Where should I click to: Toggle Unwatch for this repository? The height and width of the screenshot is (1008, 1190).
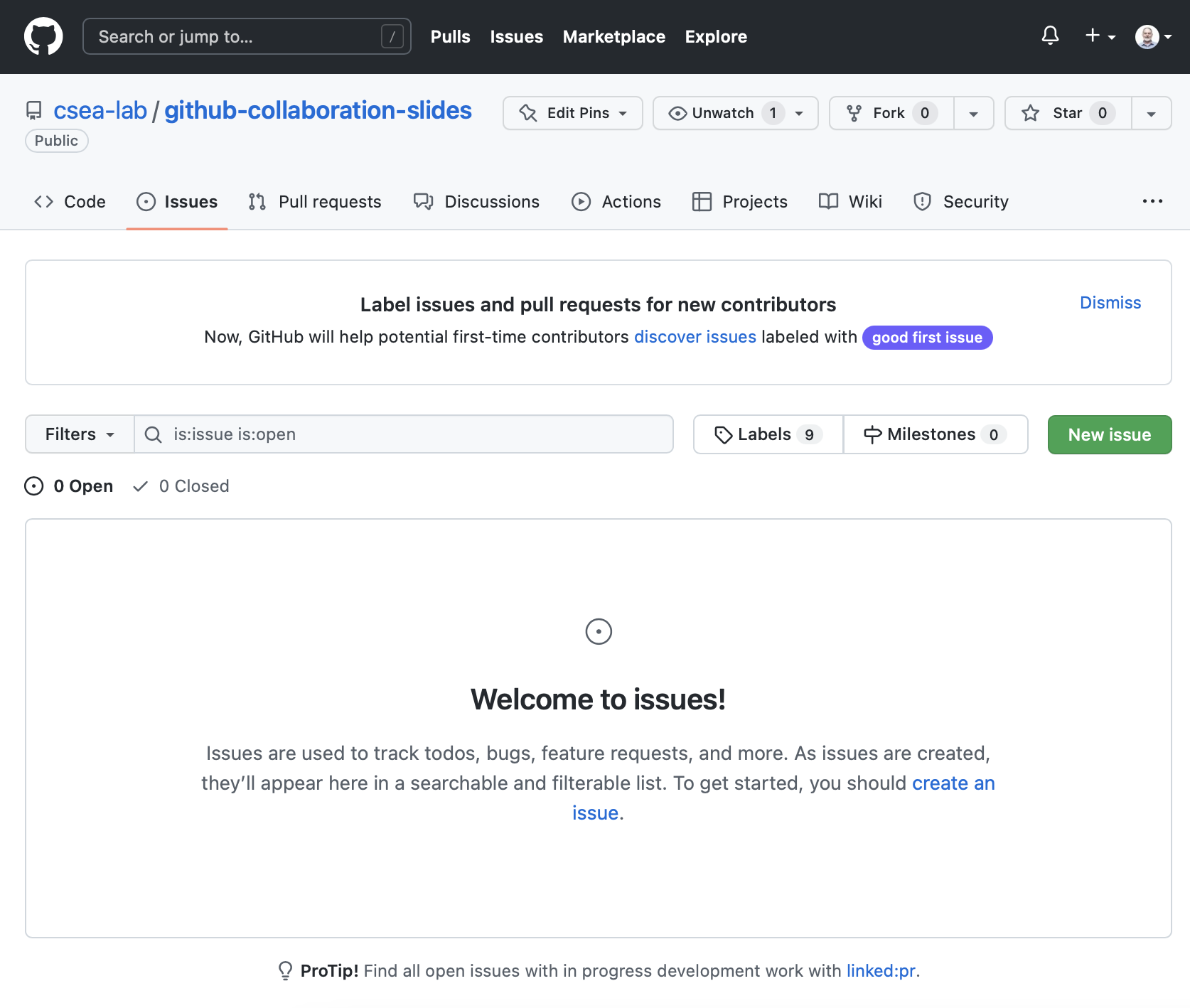(x=722, y=113)
